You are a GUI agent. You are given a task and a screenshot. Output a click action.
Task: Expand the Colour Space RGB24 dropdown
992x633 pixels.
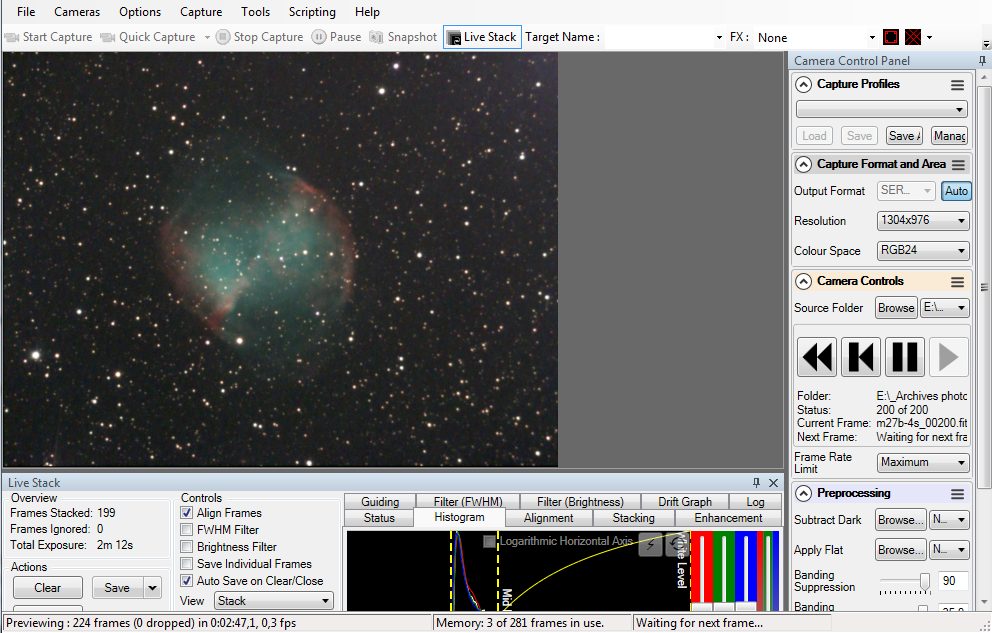point(922,251)
